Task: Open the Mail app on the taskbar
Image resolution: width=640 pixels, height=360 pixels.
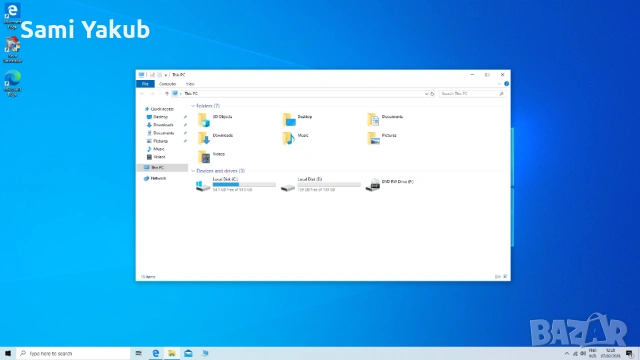Action: point(188,353)
